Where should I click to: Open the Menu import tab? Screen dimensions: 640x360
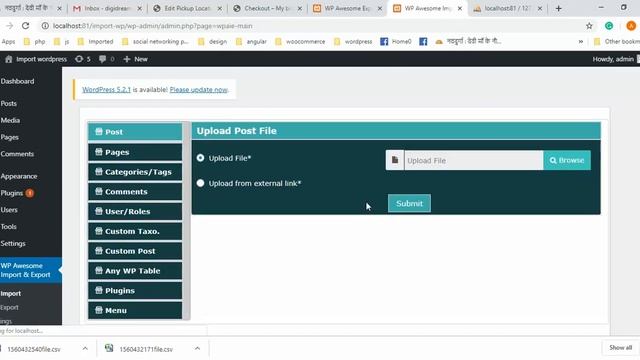tap(135, 310)
